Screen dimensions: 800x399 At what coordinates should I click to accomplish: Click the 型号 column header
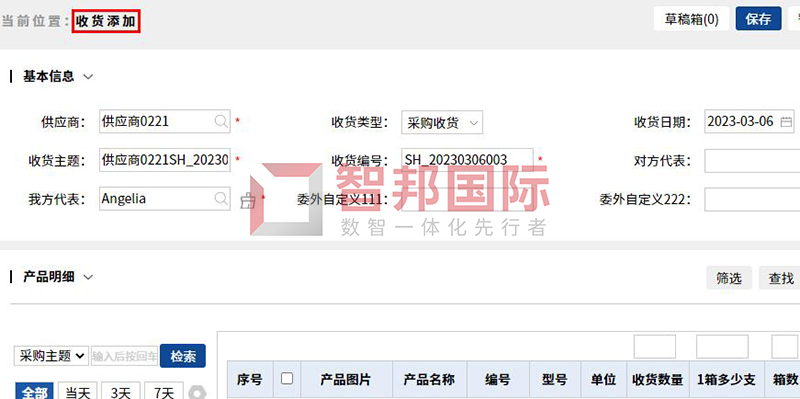[555, 380]
